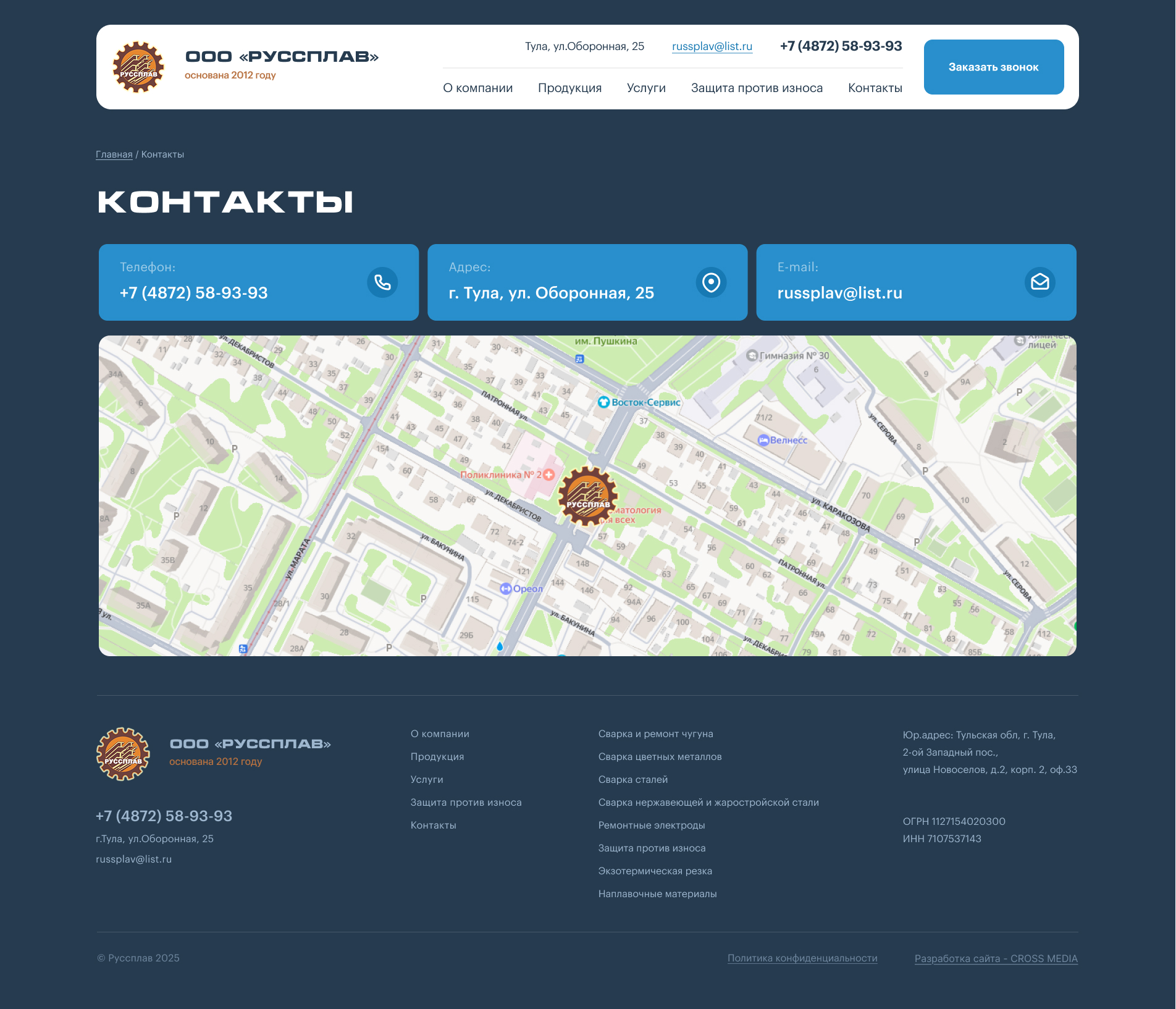Viewport: 1176px width, 1009px height.
Task: Click phone number in Телефон card
Action: pos(194,293)
